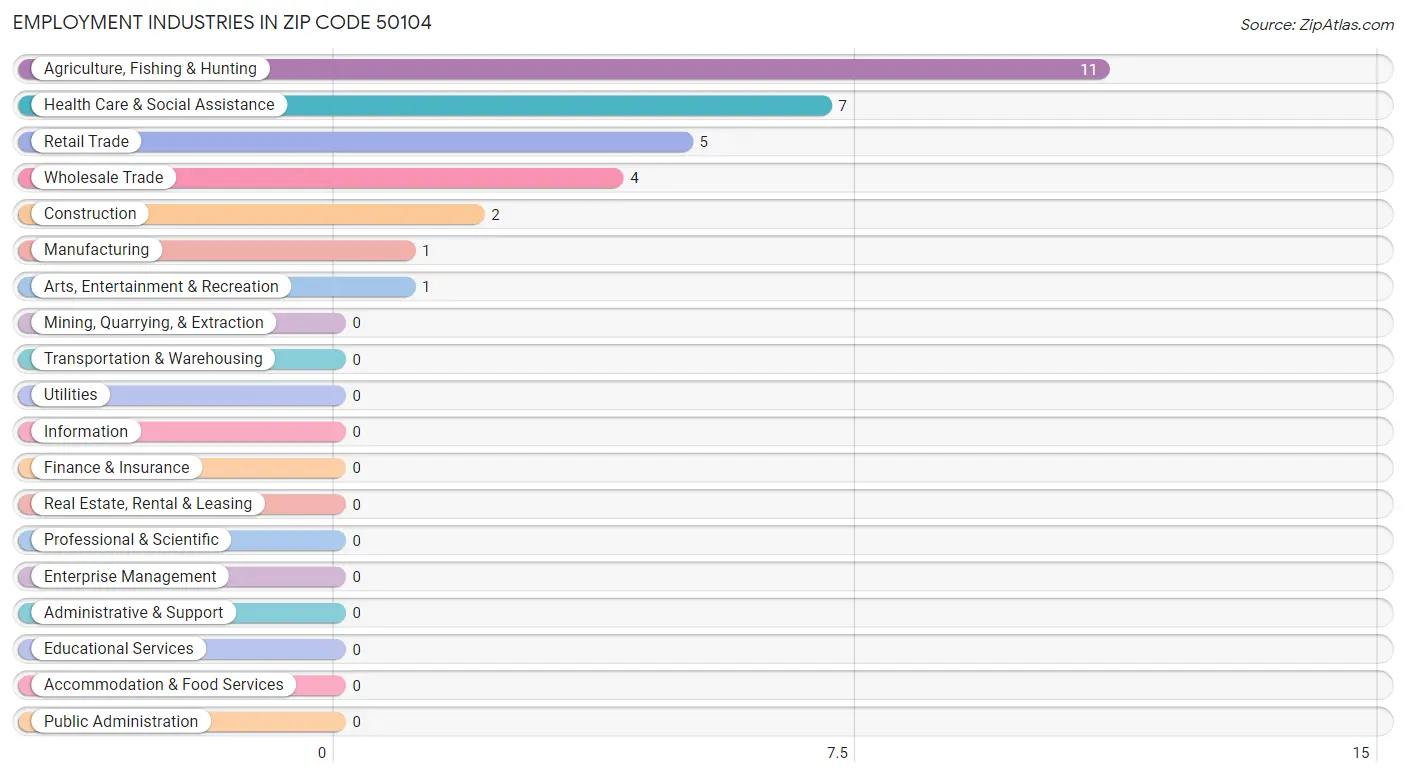Viewport: 1406px width, 776px height.
Task: Click the Enterprise Management label
Action: [130, 577]
